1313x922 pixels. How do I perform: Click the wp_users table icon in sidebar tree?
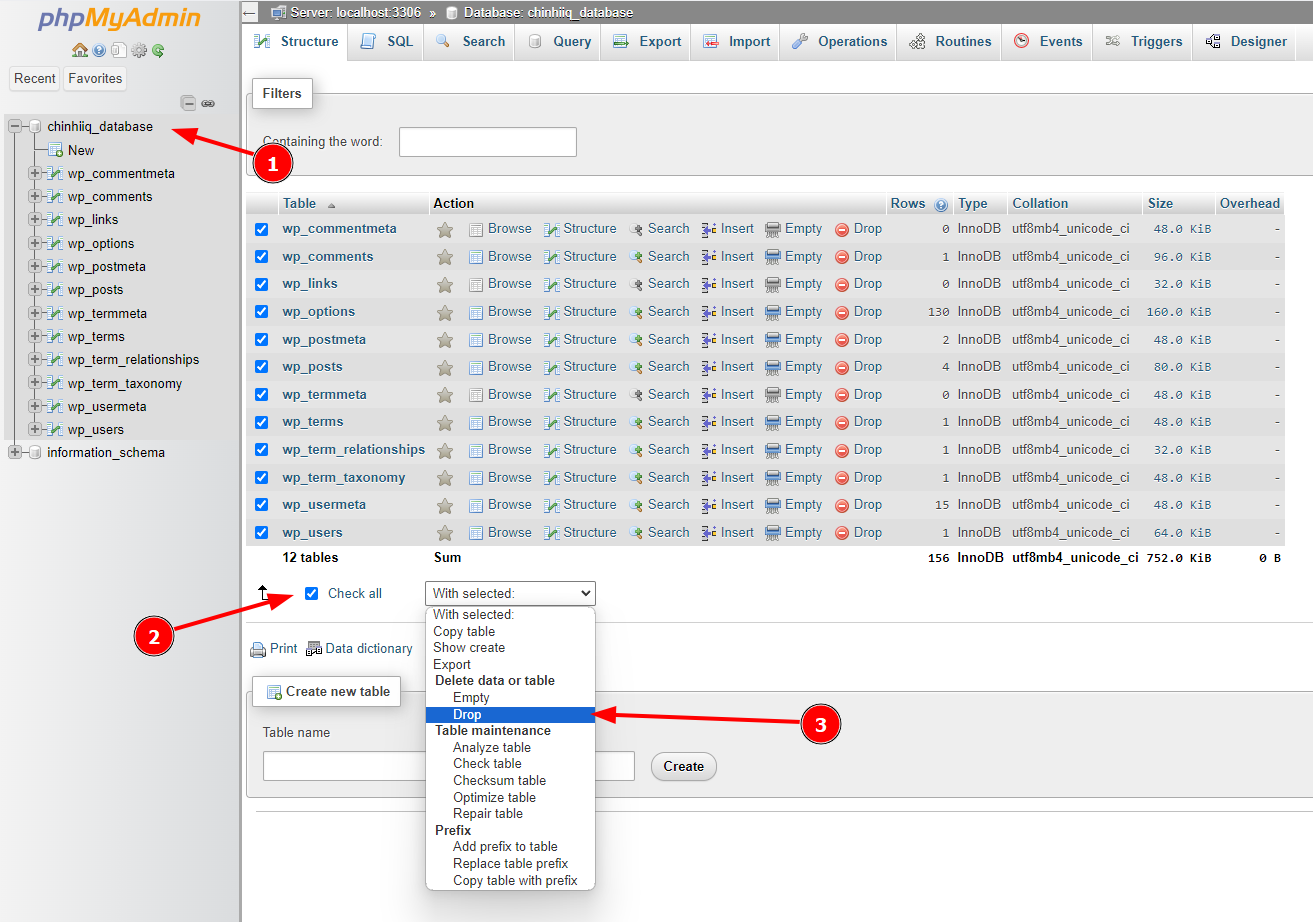click(x=56, y=430)
